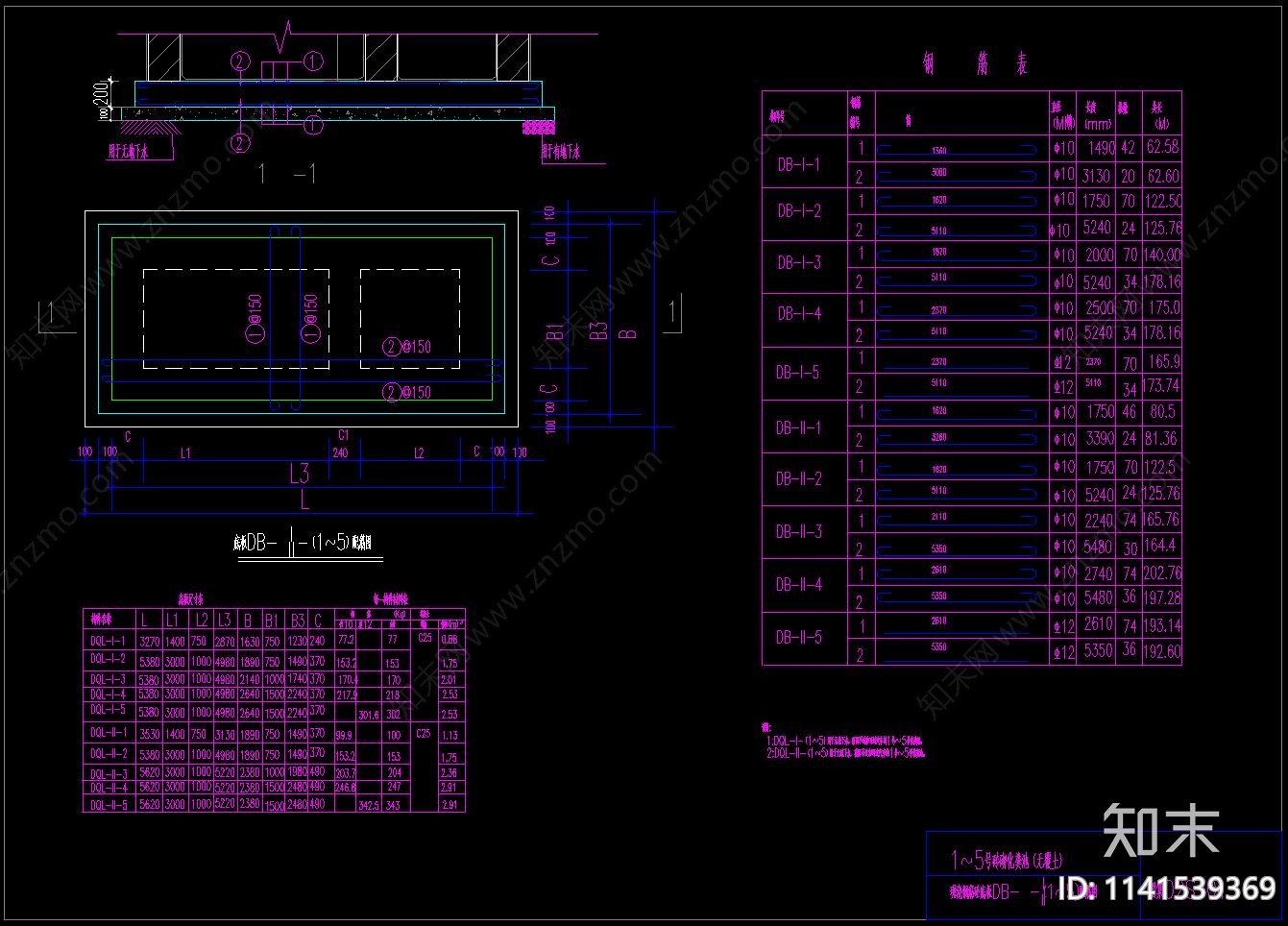Click the 1-1 section title
Screen dimensions: 1288x926
tap(288, 174)
